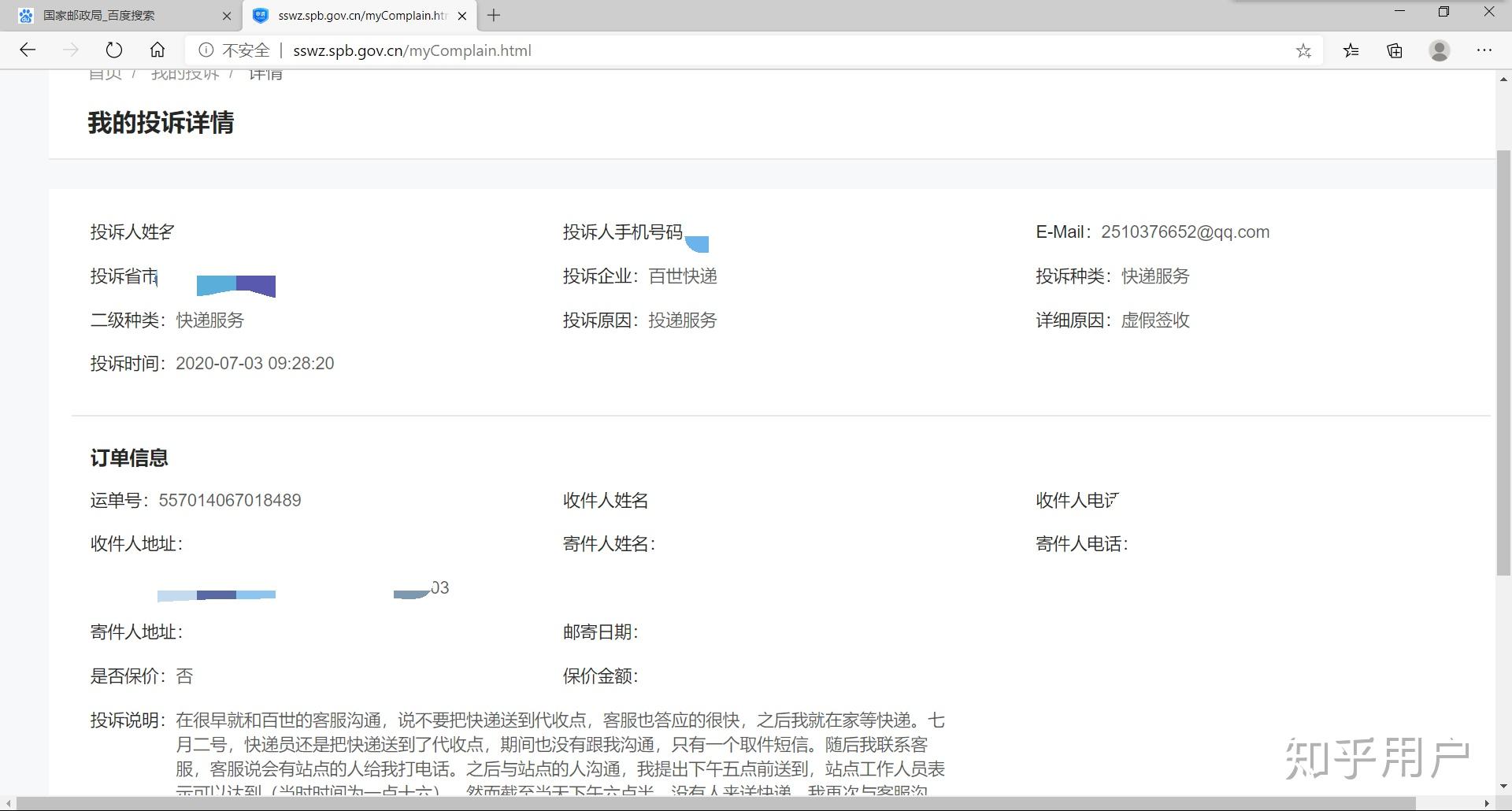Click the 投诉企业 value 百世快递
1512x811 pixels.
(x=683, y=276)
